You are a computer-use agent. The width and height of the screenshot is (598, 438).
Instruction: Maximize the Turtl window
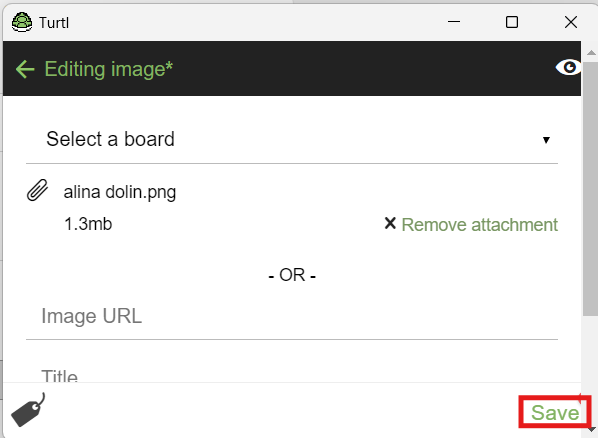(x=512, y=22)
